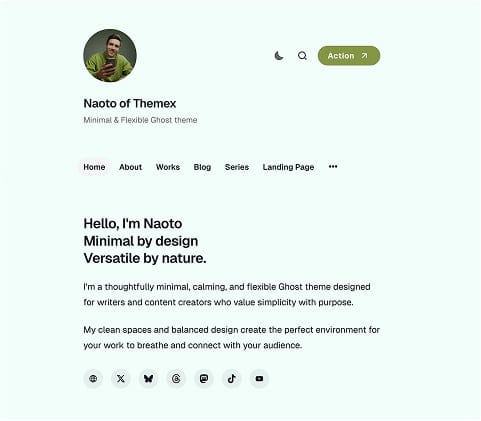Click the green Action button
This screenshot has height=421, width=481.
pyautogui.click(x=349, y=56)
